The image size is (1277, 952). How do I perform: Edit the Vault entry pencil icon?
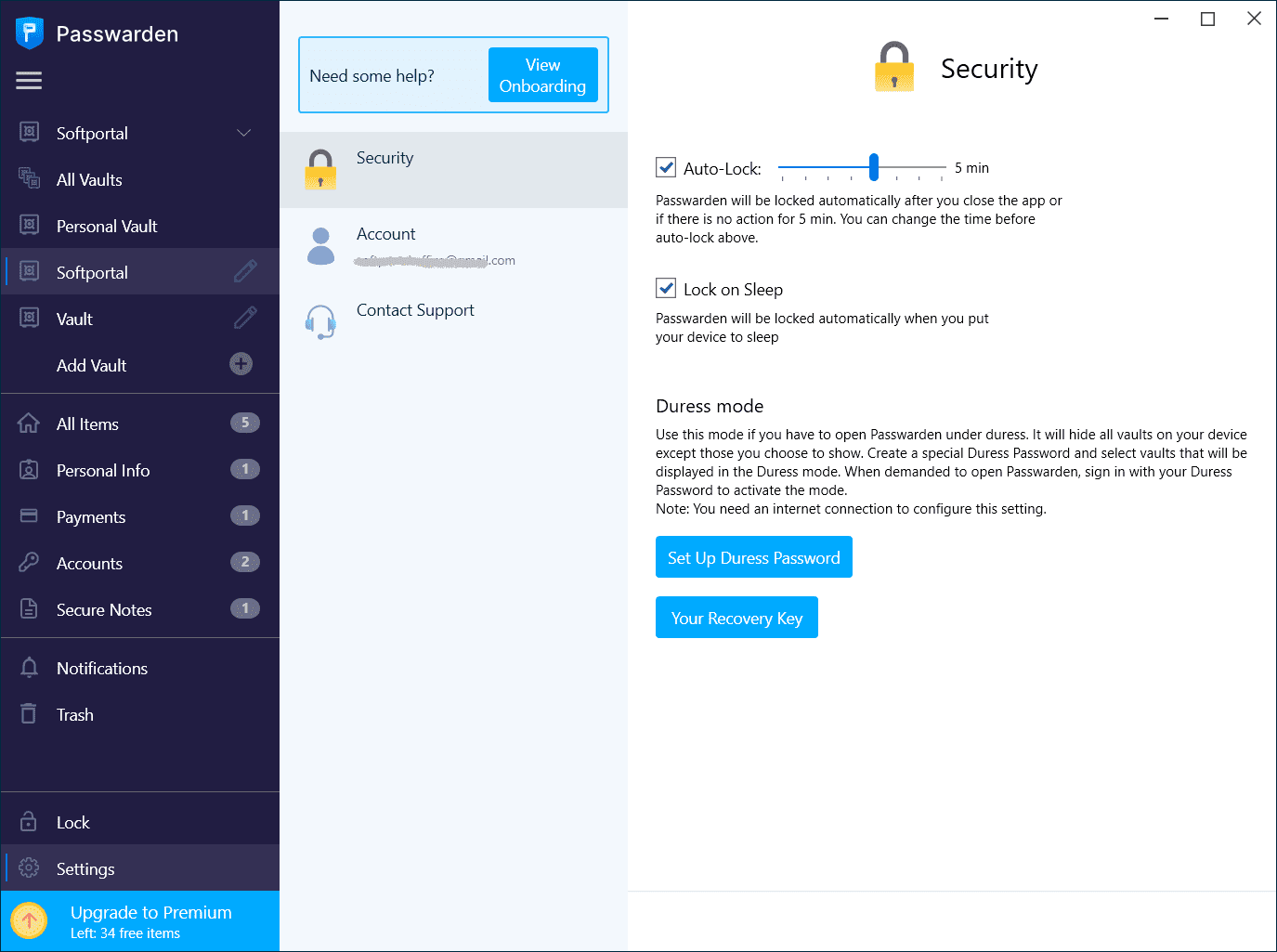click(245, 318)
